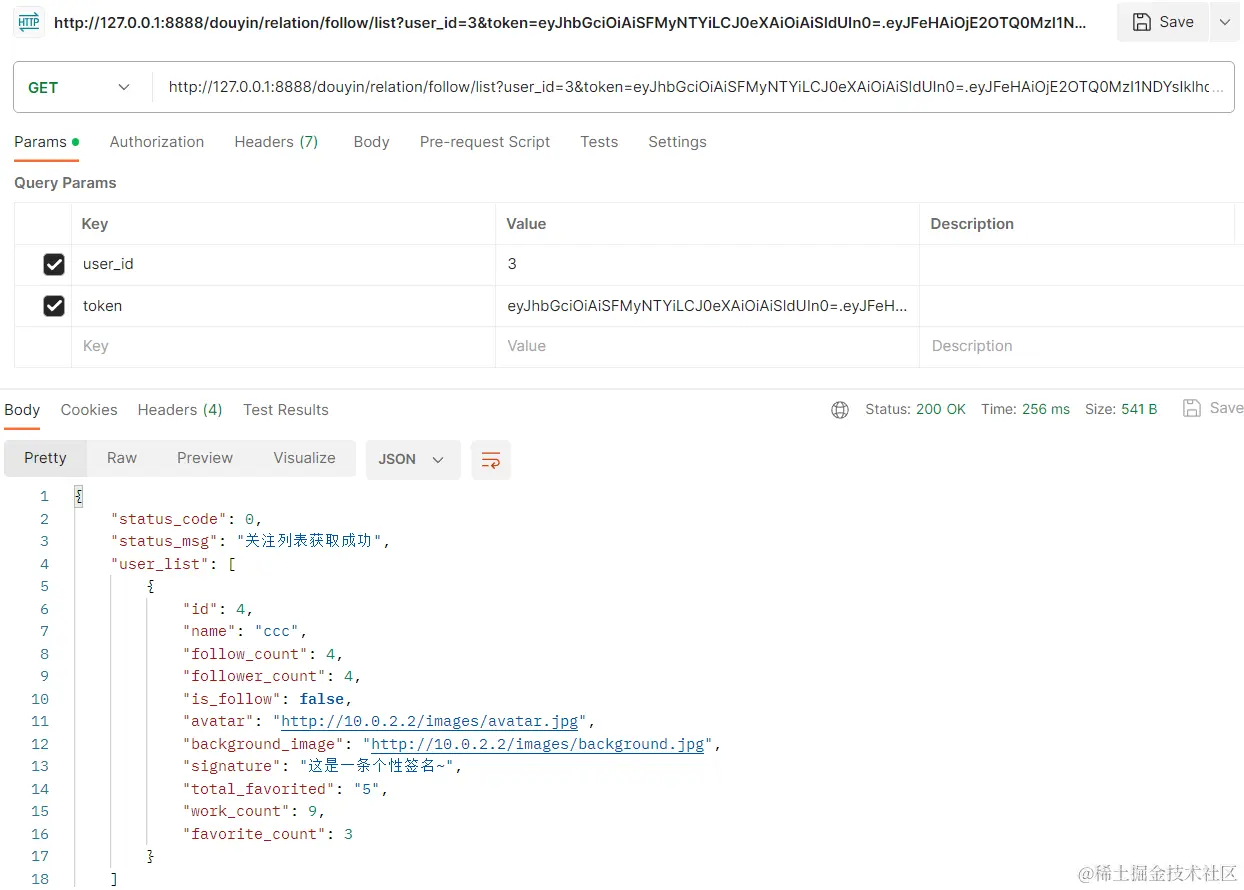The height and width of the screenshot is (890, 1244).
Task: Click the Save request button
Action: (x=1163, y=22)
